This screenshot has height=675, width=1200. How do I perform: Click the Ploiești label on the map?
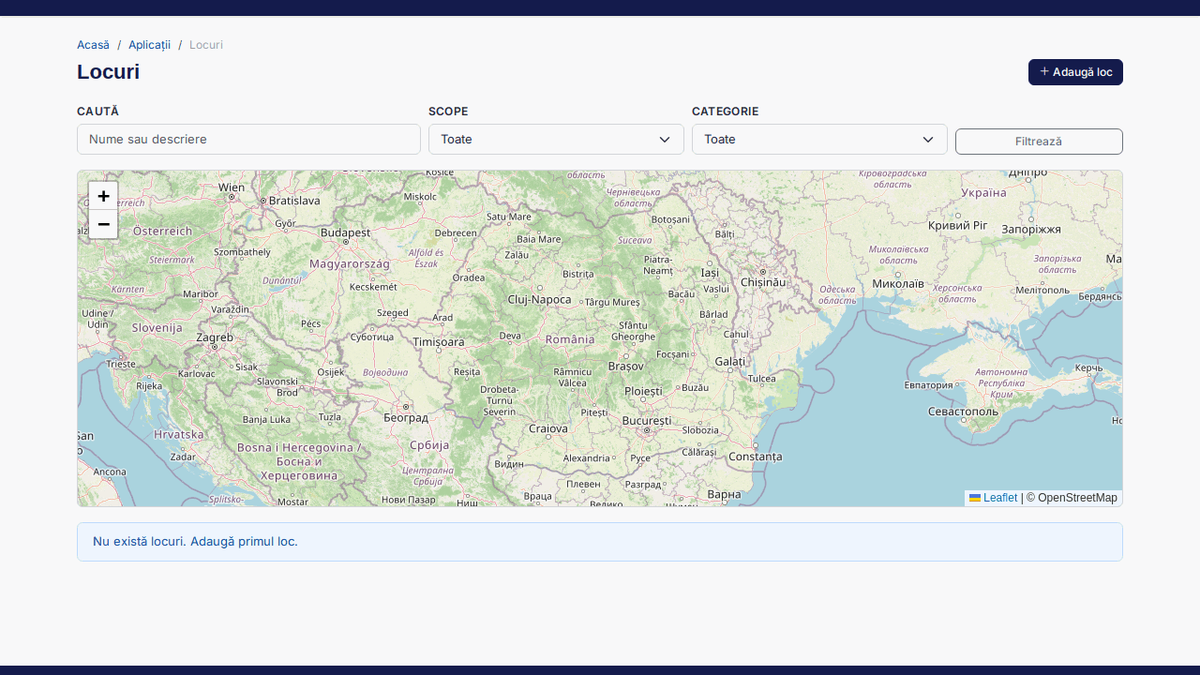643,391
